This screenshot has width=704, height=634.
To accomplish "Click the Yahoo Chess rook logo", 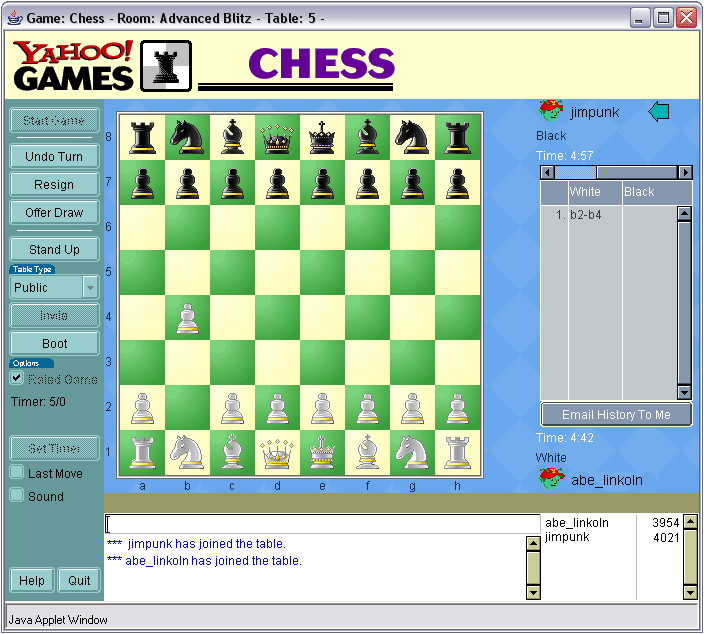I will [x=166, y=66].
